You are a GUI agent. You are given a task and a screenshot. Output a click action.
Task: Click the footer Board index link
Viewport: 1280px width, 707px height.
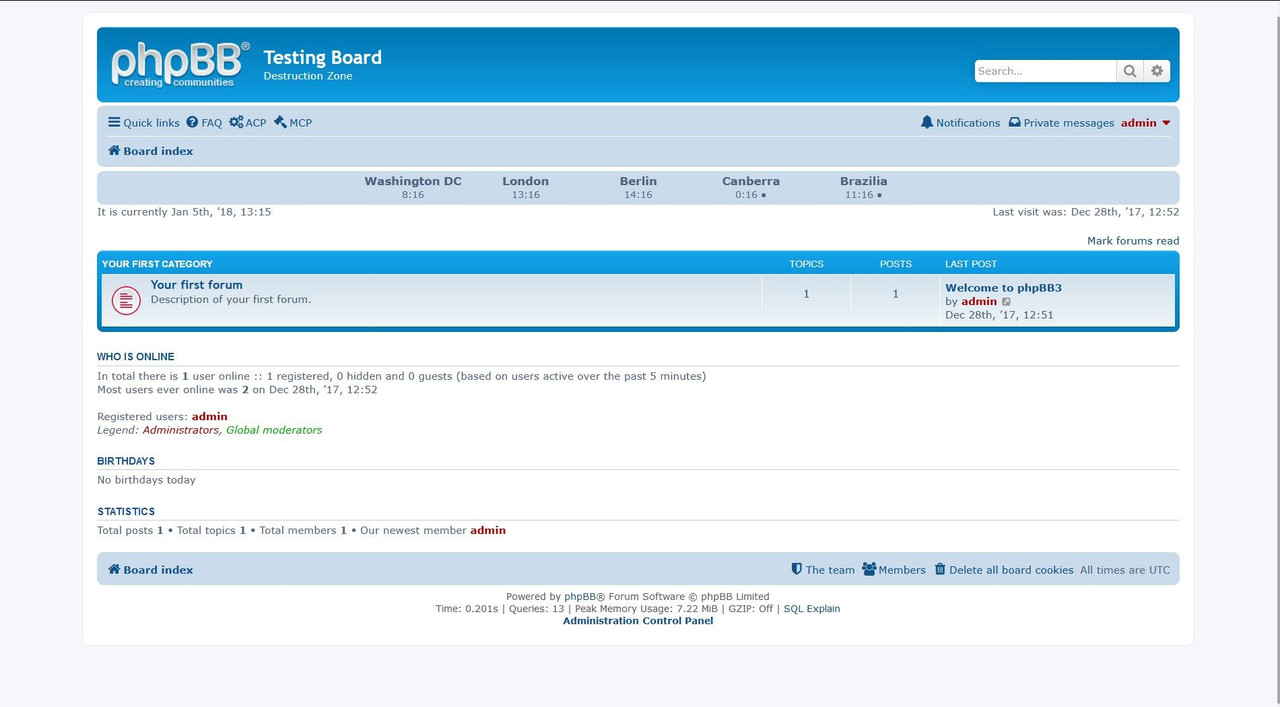click(x=151, y=570)
